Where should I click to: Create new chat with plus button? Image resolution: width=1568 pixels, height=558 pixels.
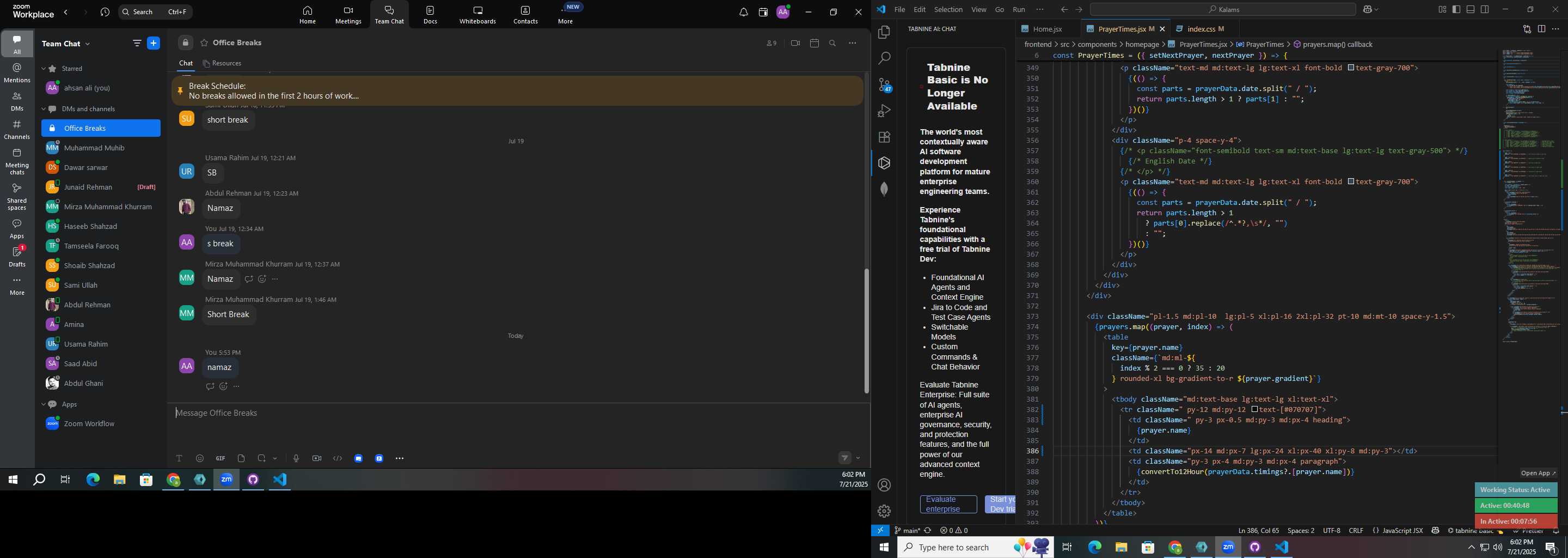click(154, 43)
